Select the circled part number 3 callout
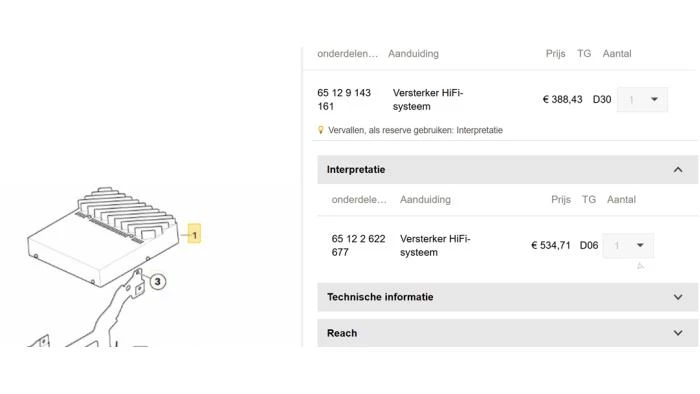Viewport: 700px width, 394px height. (157, 282)
